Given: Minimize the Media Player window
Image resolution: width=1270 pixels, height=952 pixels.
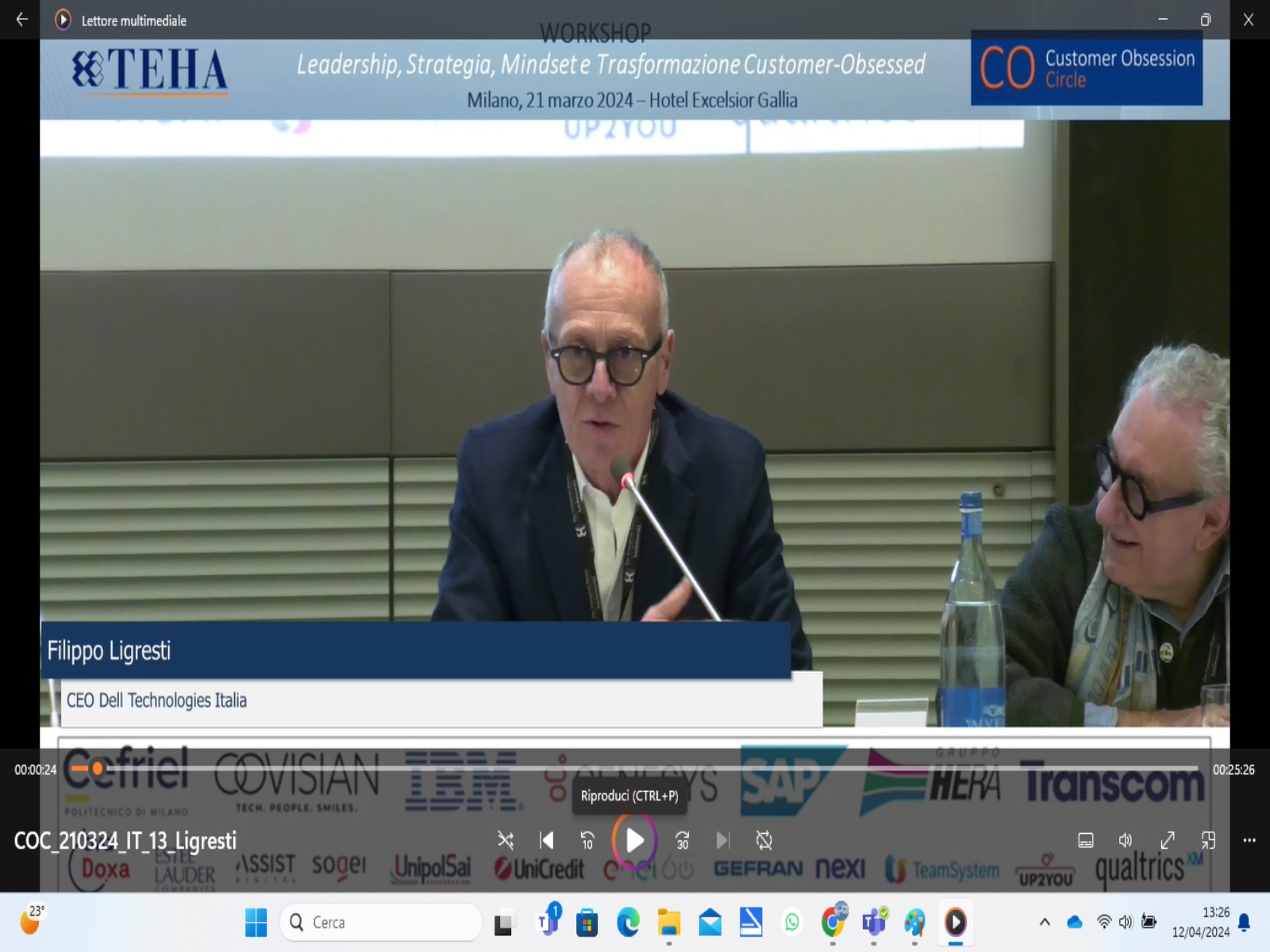Looking at the screenshot, I should click(x=1163, y=20).
